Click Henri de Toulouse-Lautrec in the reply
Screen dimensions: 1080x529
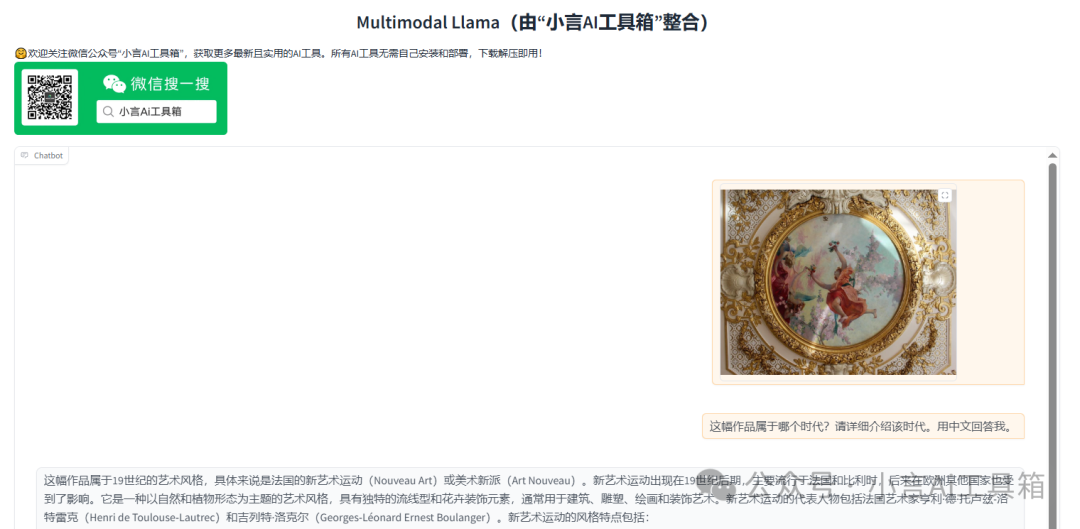(143, 517)
